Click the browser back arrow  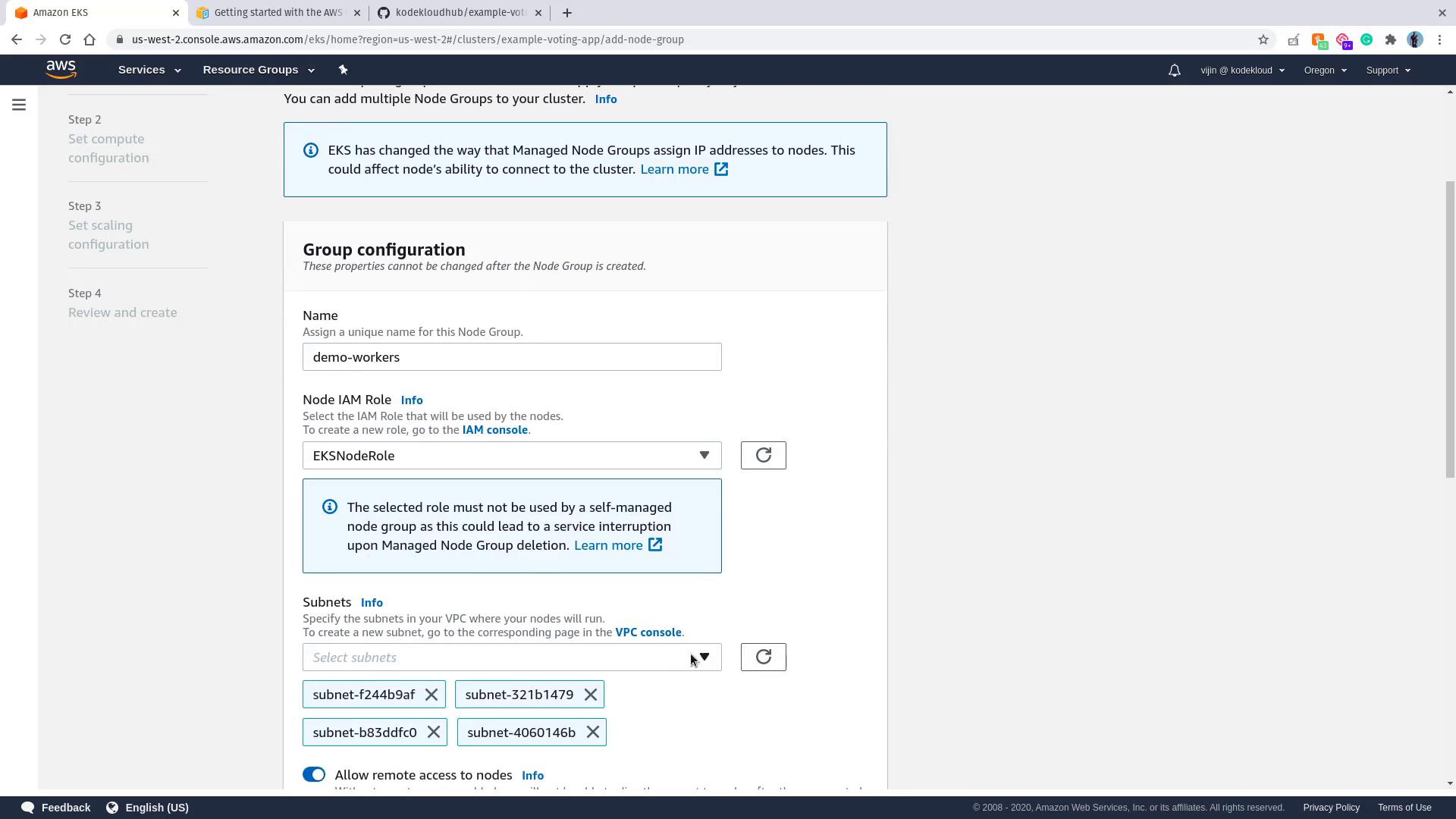pyautogui.click(x=17, y=39)
